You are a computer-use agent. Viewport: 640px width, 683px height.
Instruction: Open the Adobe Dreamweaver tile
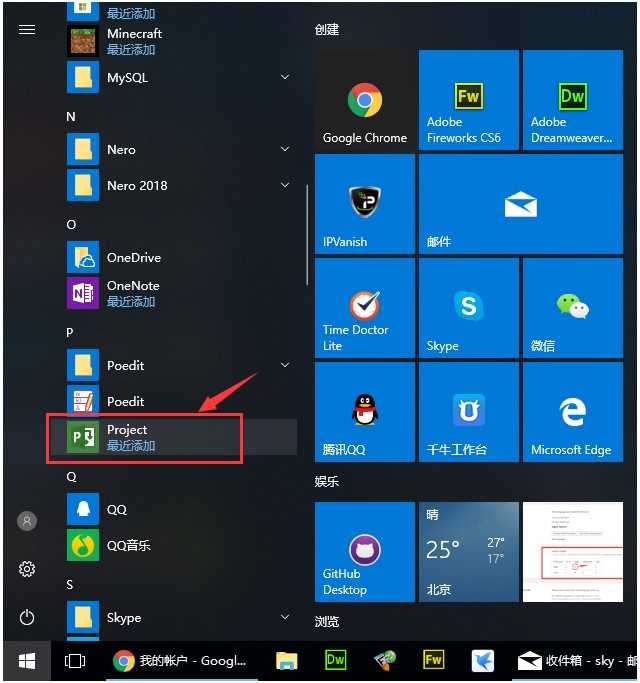point(572,100)
